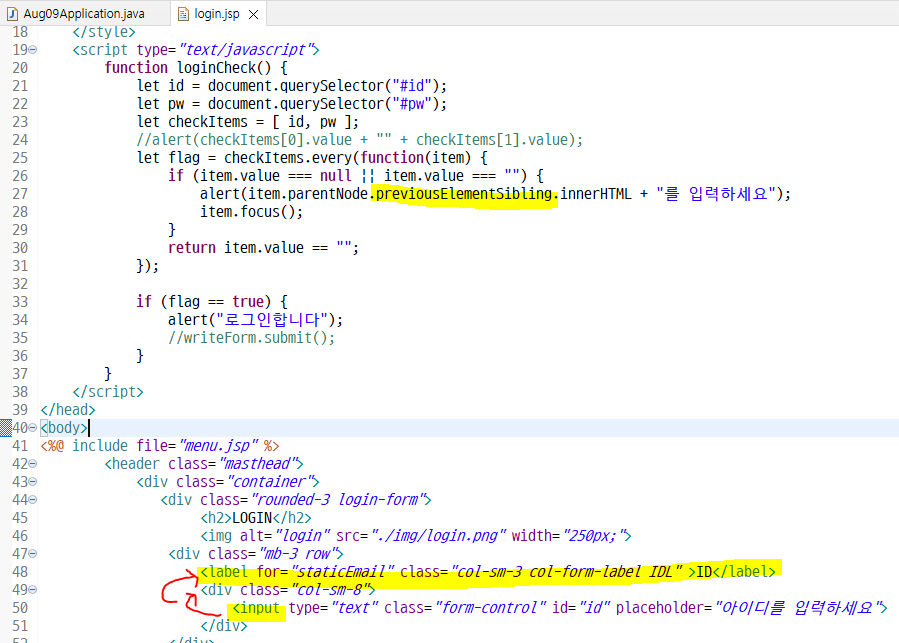Collapse the body block at line 40
Image resolution: width=899 pixels, height=643 pixels.
pos(33,428)
